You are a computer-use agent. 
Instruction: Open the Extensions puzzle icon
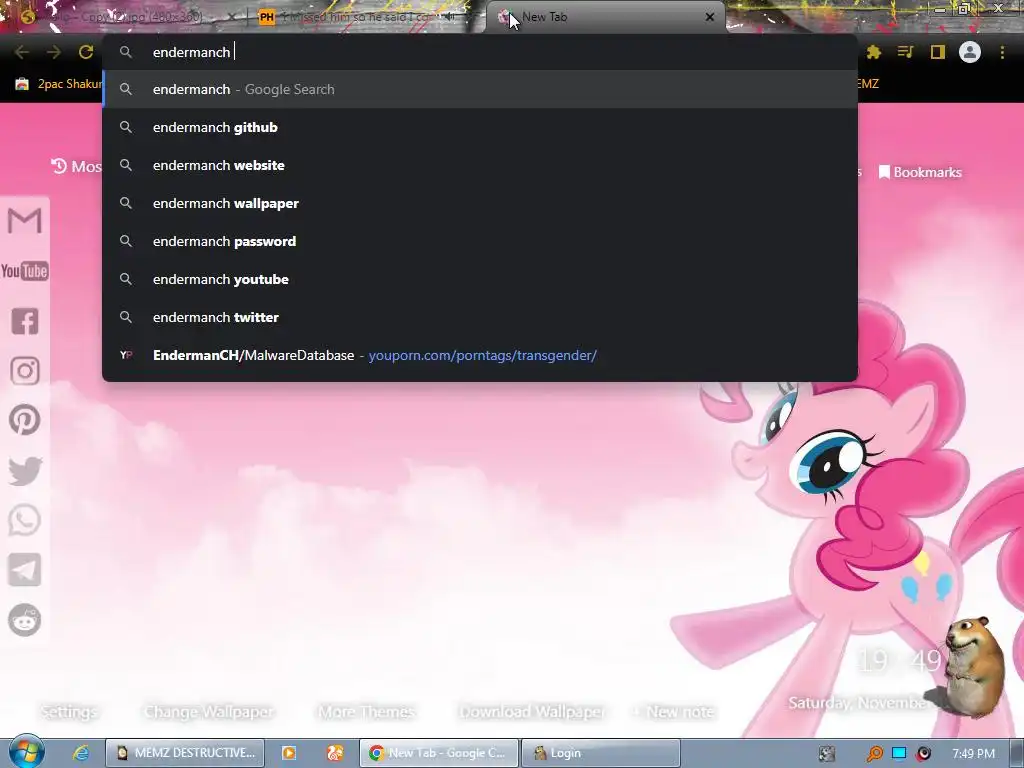point(874,52)
